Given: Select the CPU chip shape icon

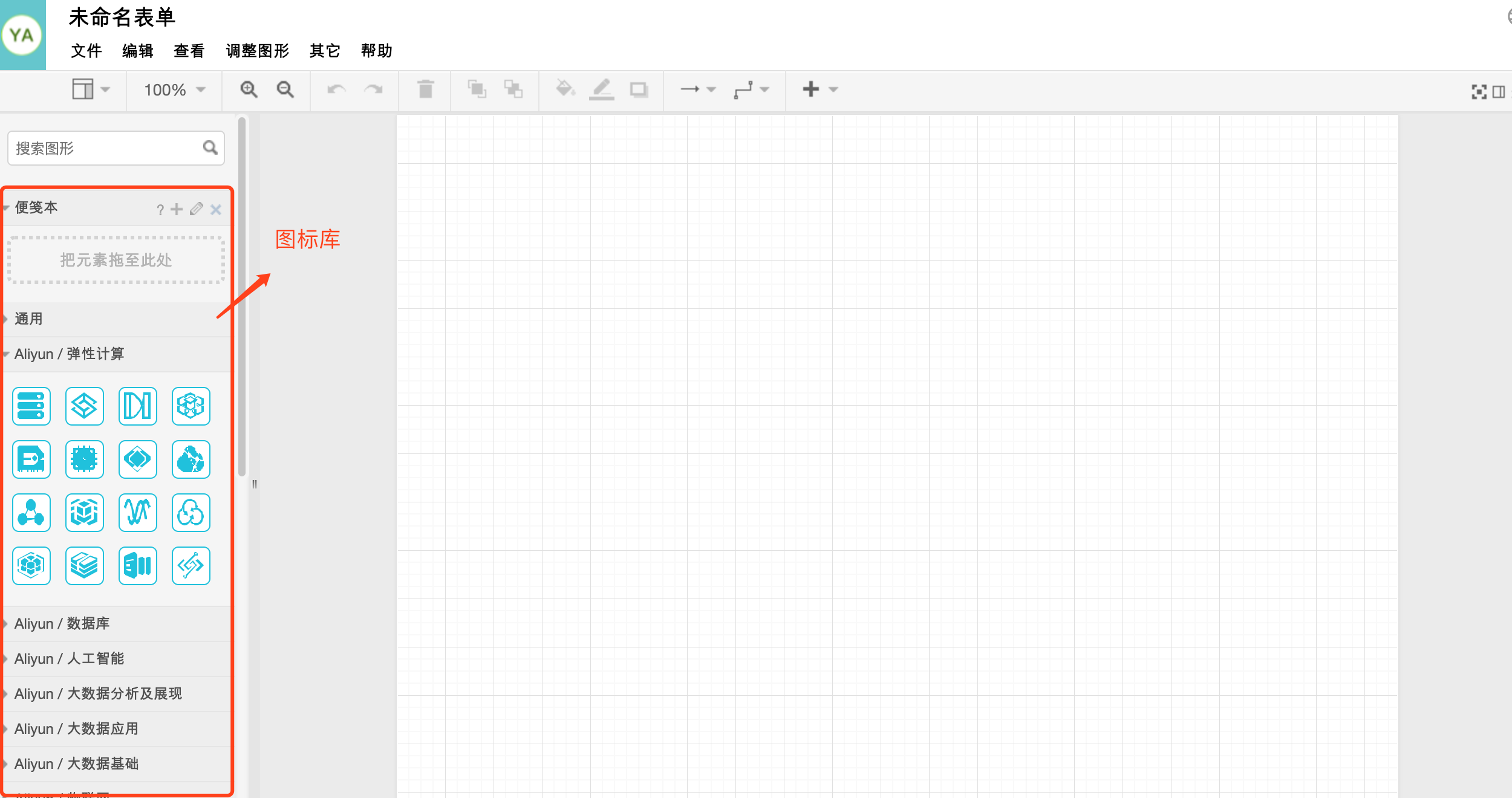Looking at the screenshot, I should point(85,459).
